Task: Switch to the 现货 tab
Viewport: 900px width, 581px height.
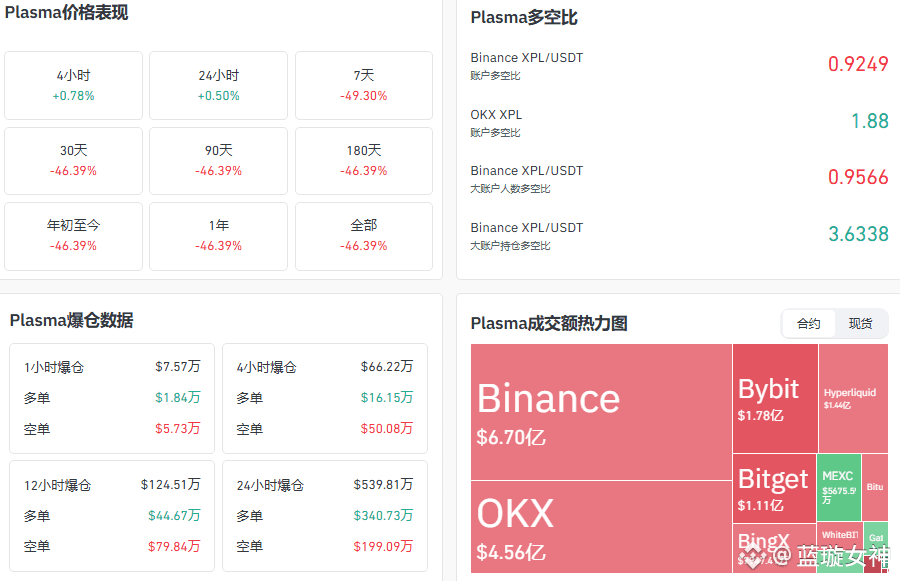Action: pyautogui.click(x=860, y=324)
